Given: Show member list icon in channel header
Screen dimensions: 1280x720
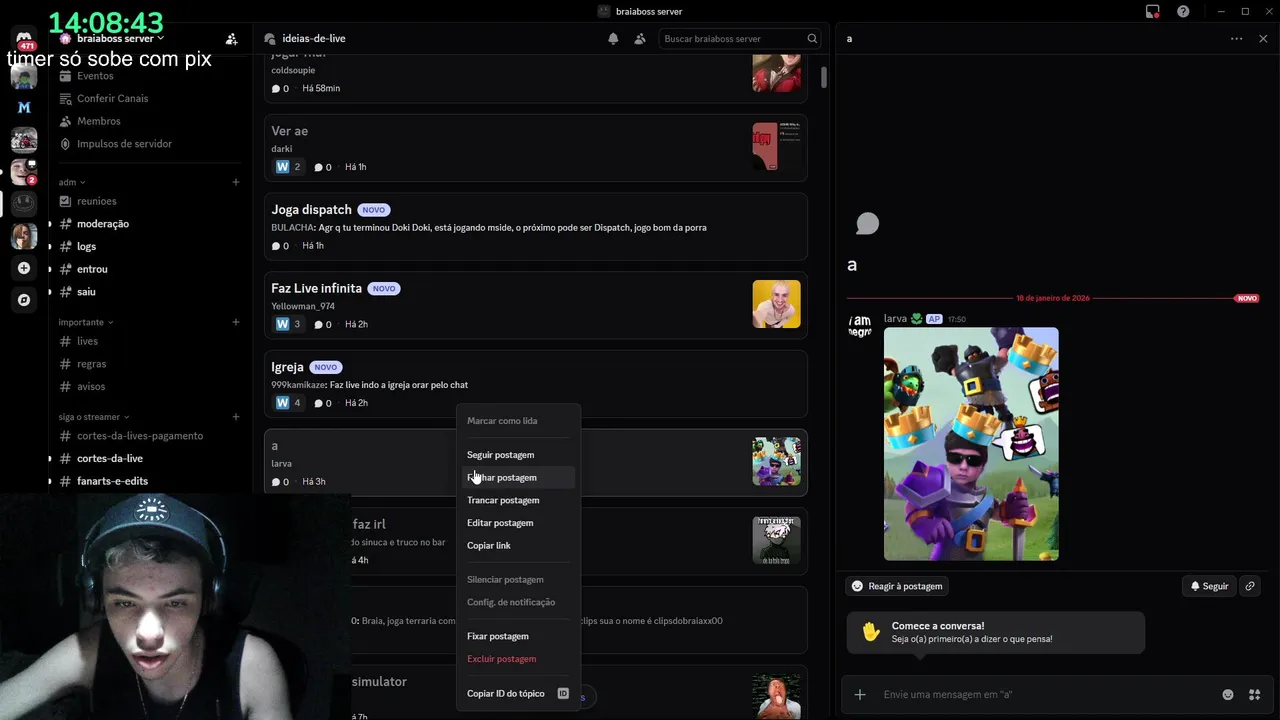Looking at the screenshot, I should 640,39.
